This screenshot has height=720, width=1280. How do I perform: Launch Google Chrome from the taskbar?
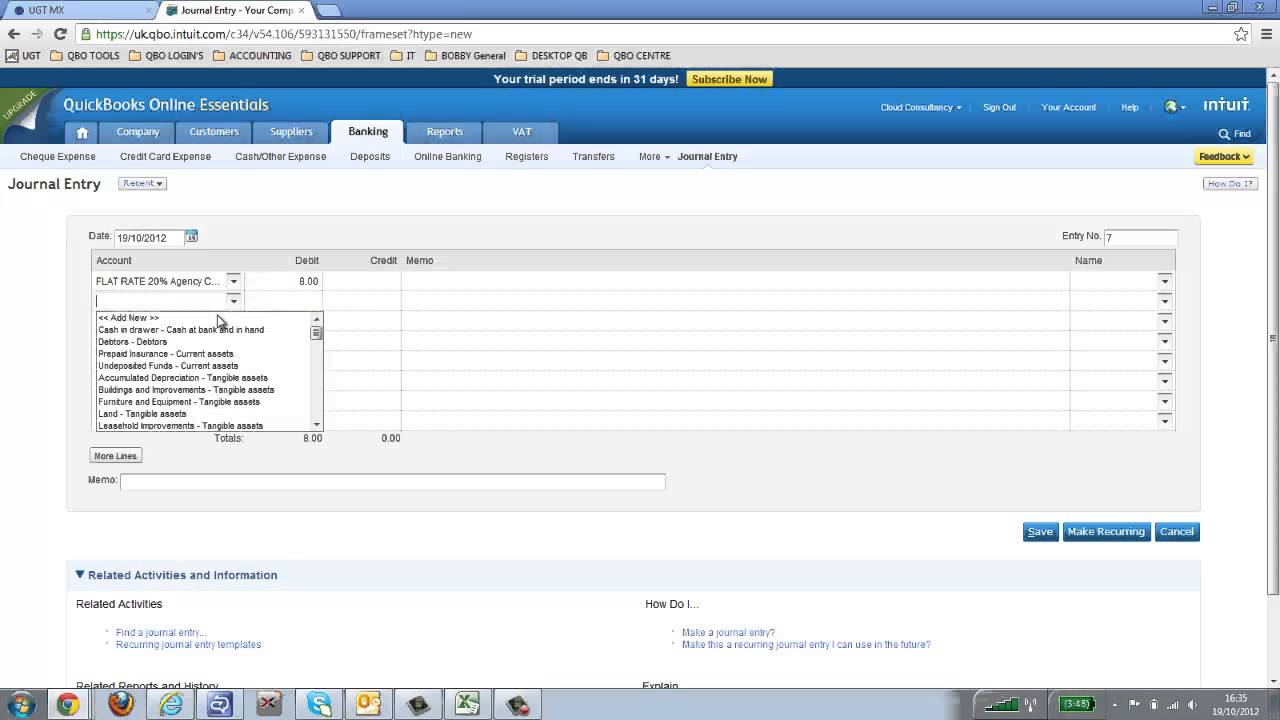(68, 704)
